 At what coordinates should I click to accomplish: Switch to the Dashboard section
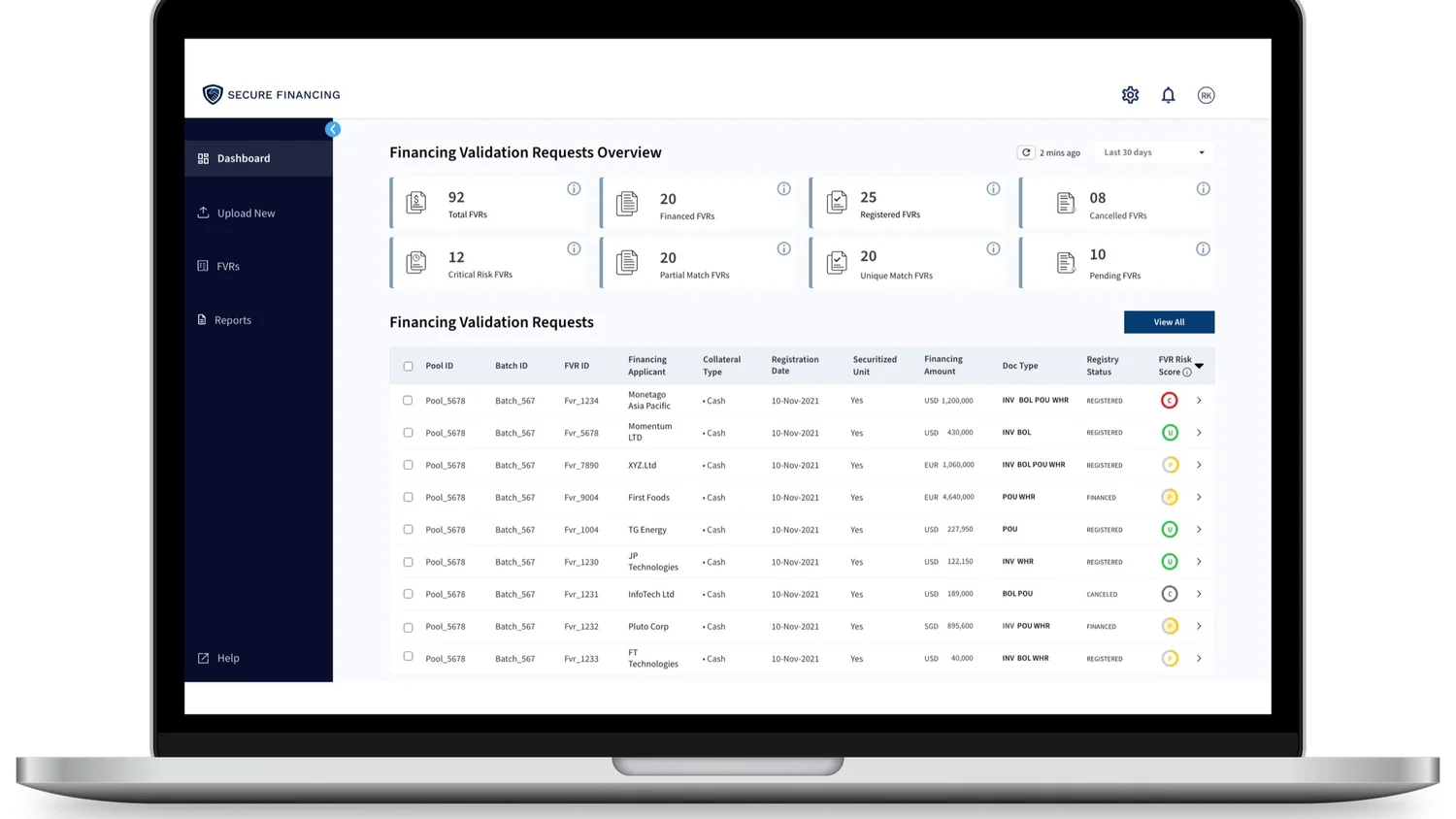(243, 158)
